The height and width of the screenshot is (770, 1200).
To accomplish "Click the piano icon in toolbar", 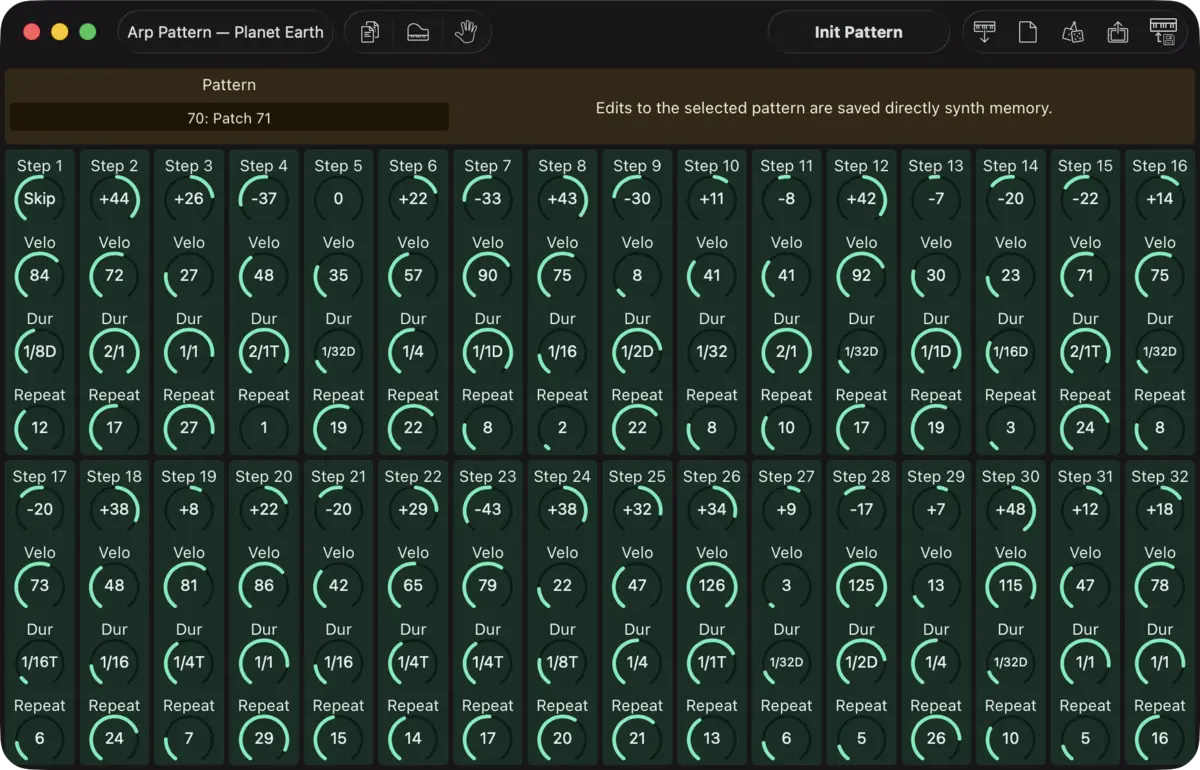I will click(x=418, y=32).
